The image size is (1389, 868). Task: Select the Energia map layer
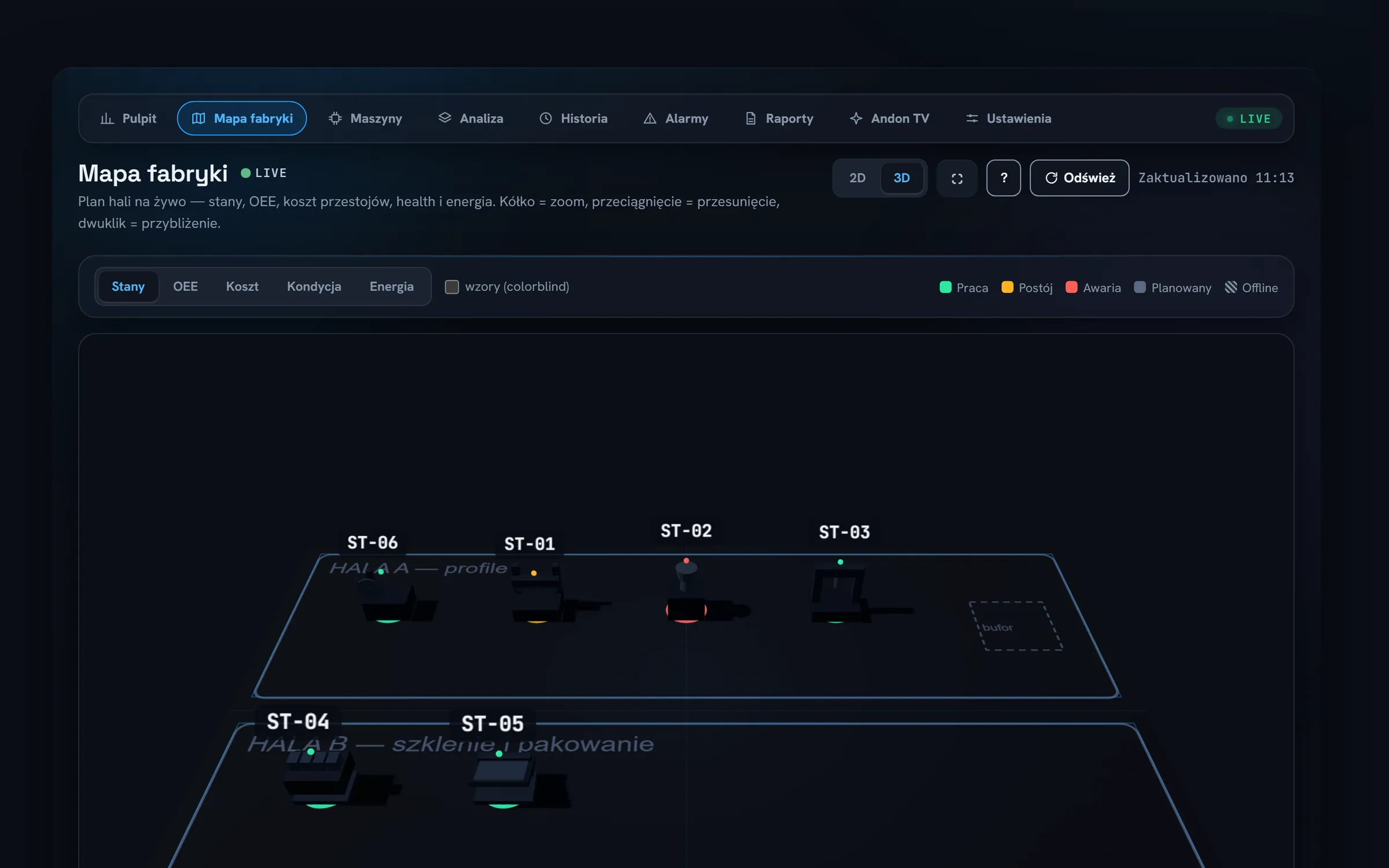(x=391, y=286)
